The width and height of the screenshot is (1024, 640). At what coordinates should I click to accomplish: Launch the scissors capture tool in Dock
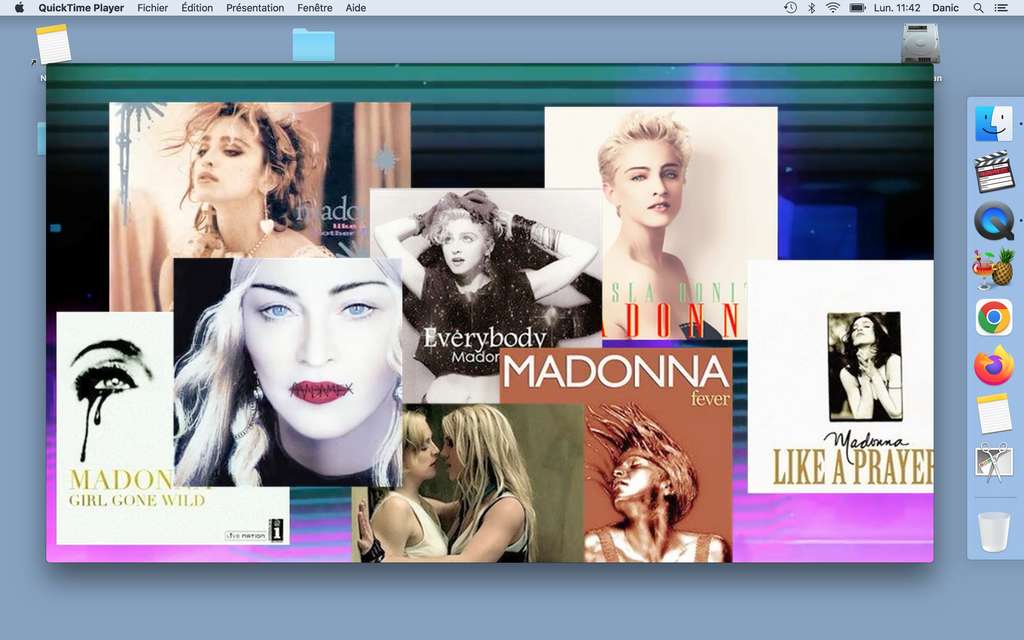pos(994,462)
